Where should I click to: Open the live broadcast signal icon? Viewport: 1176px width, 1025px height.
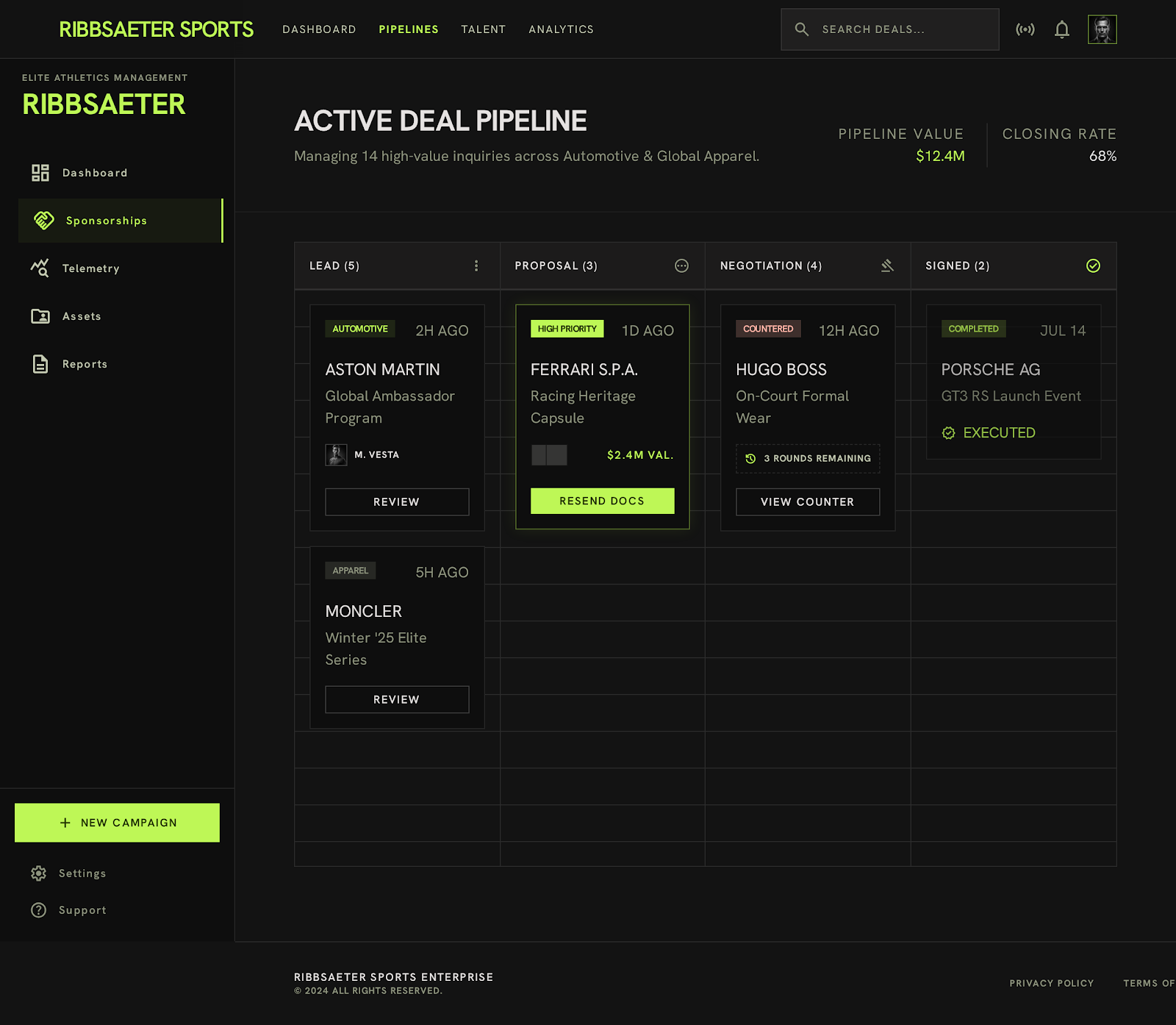tap(1025, 29)
